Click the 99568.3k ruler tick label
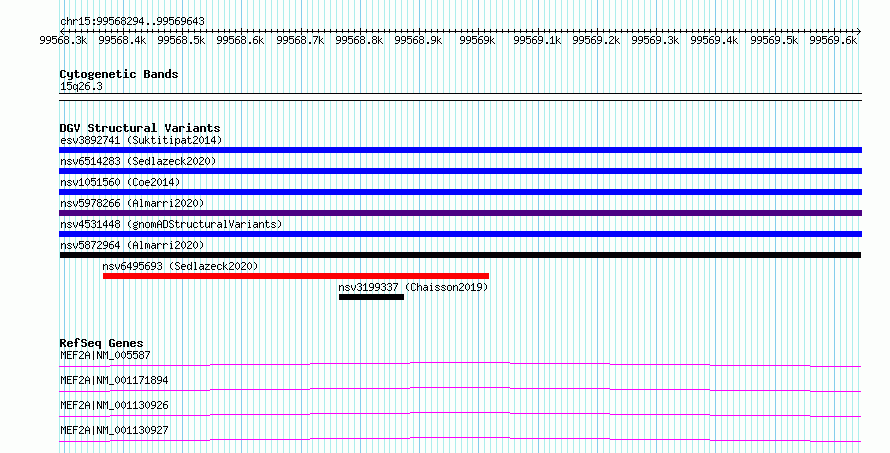The image size is (890, 453). coord(63,40)
